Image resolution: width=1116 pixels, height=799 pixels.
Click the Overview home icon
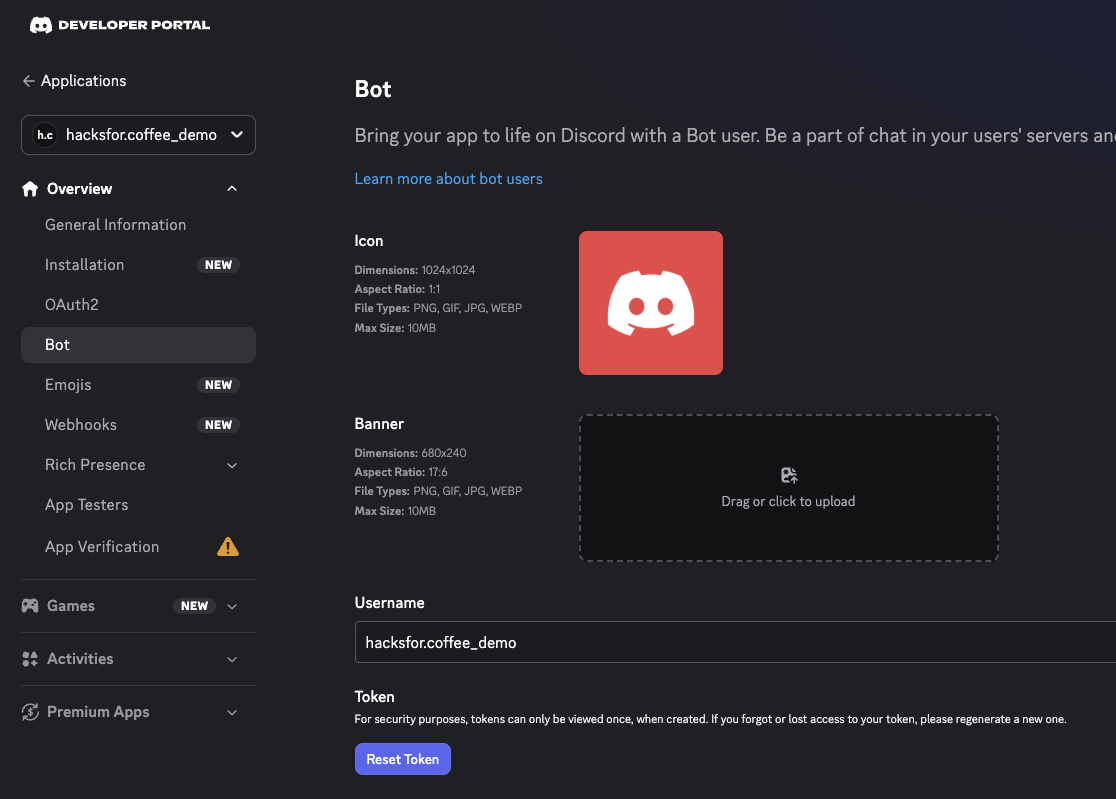pos(30,189)
